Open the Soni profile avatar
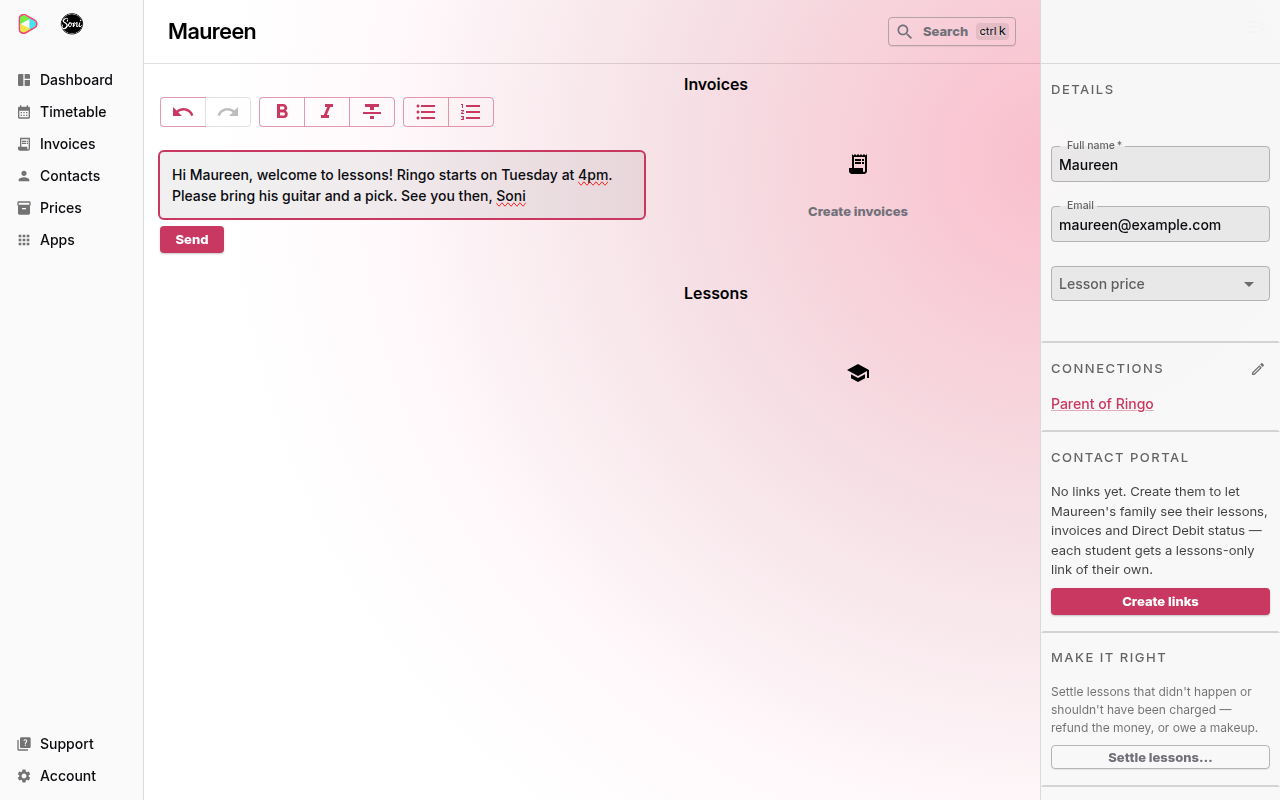Viewport: 1280px width, 800px height. [72, 24]
